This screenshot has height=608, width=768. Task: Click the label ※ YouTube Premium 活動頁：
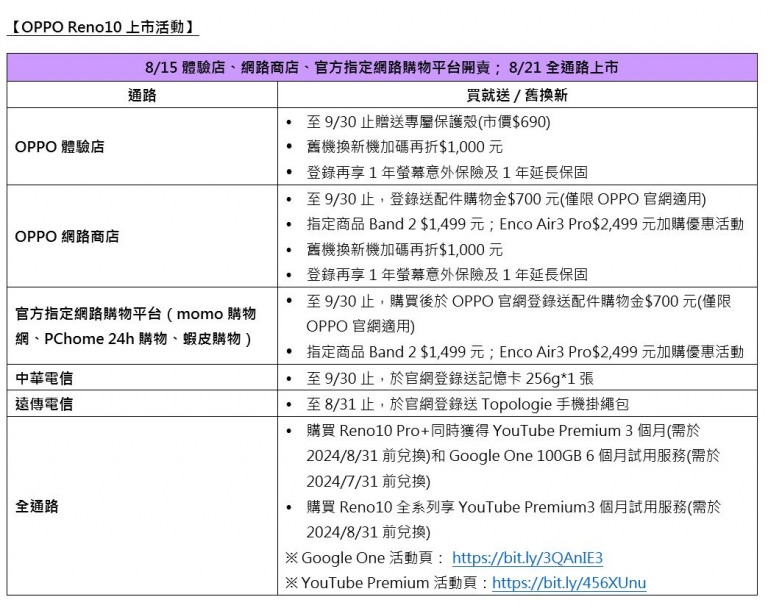(387, 583)
